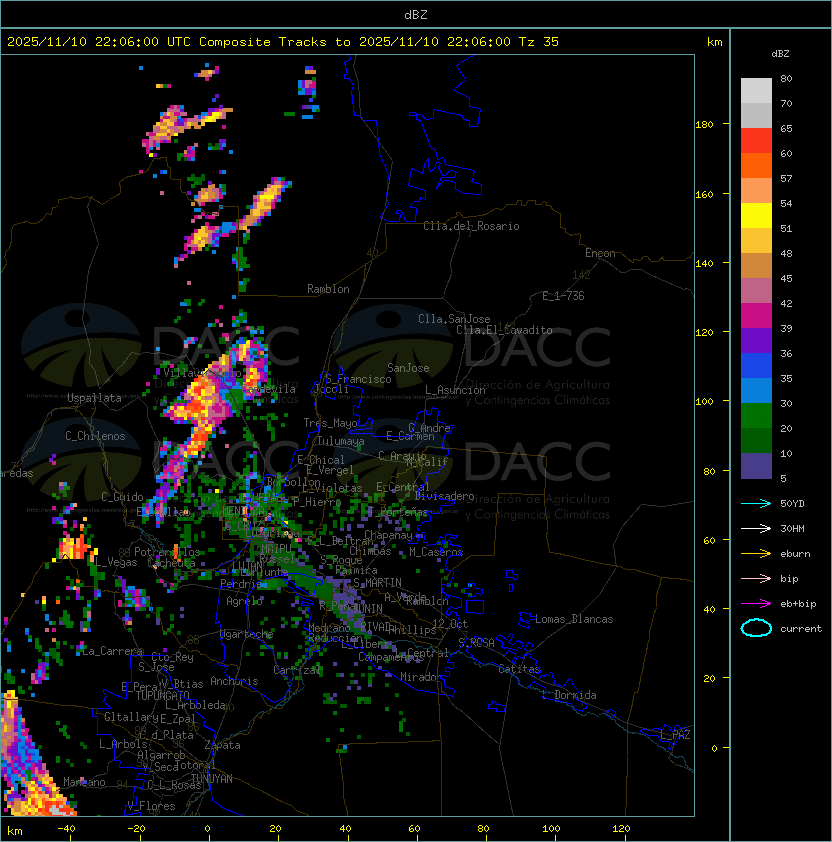Click the magenta eb+bip arrow symbol
Screen dimensions: 832x842
point(756,604)
